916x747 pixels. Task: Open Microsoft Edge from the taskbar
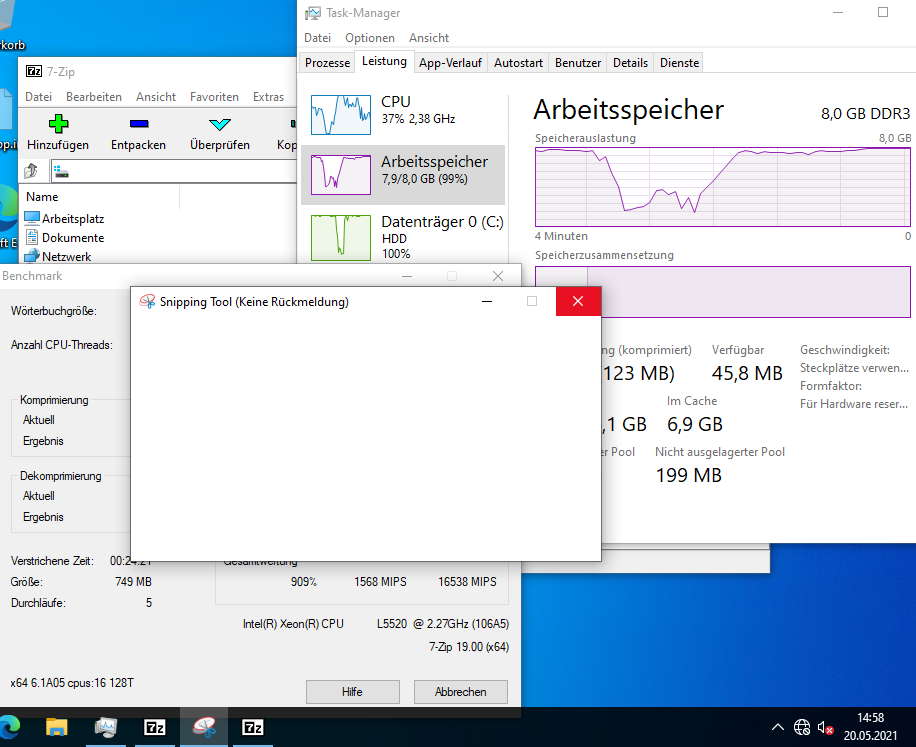click(x=10, y=727)
